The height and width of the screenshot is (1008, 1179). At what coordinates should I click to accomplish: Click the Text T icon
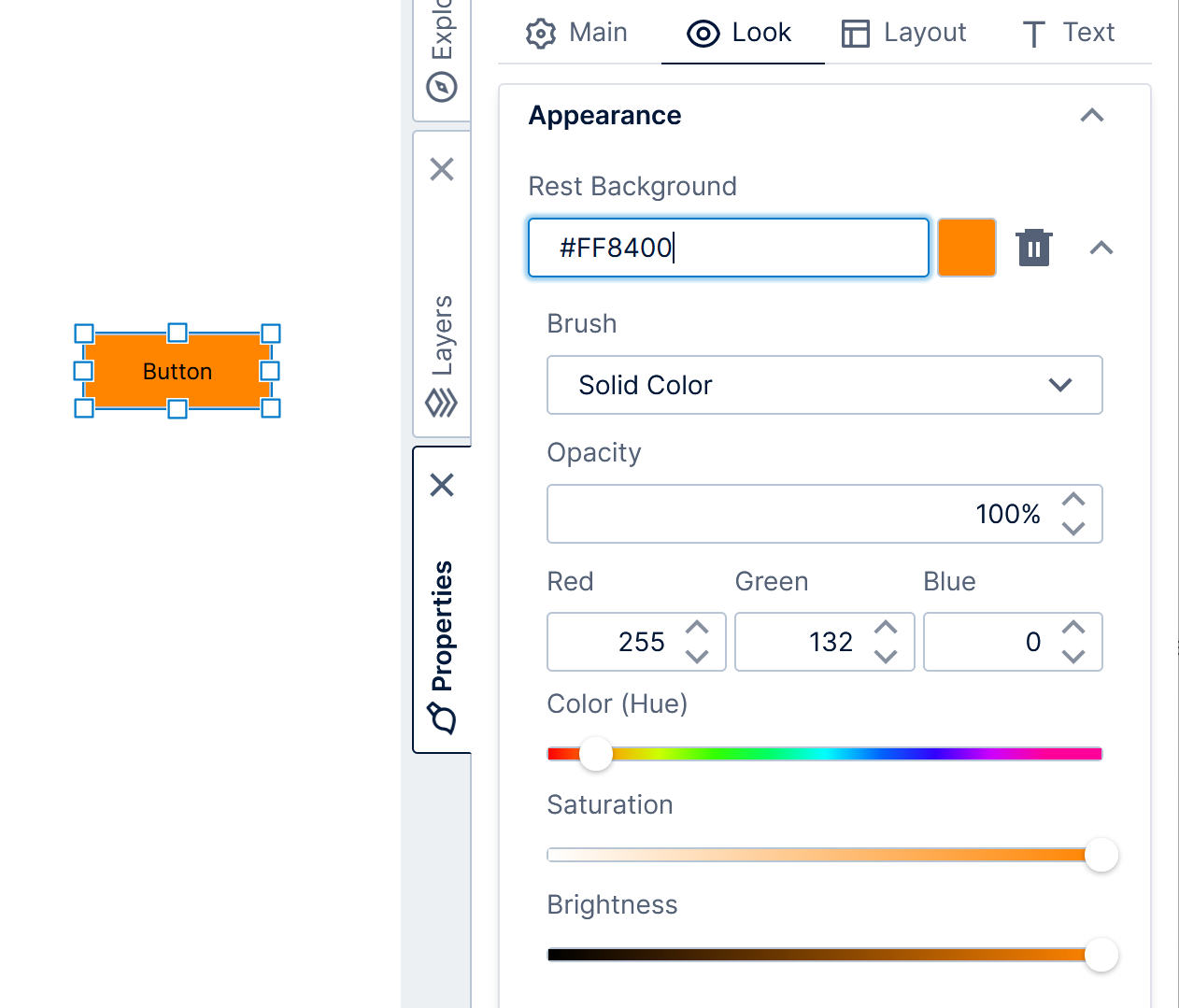(1032, 33)
